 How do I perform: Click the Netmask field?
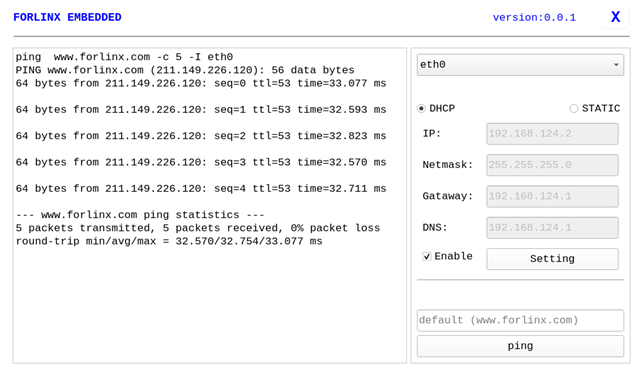click(x=552, y=165)
